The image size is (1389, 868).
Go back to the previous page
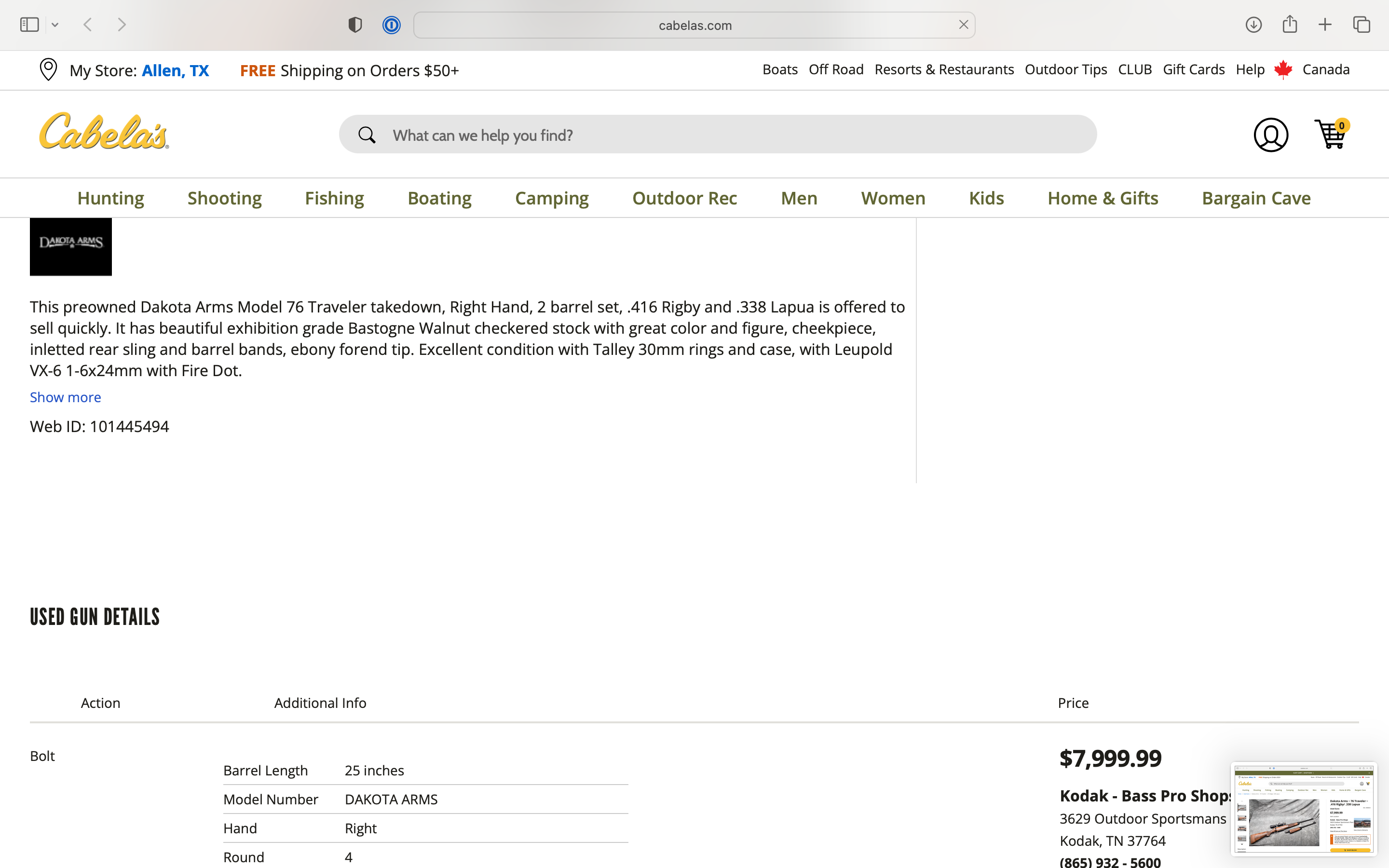pyautogui.click(x=88, y=25)
